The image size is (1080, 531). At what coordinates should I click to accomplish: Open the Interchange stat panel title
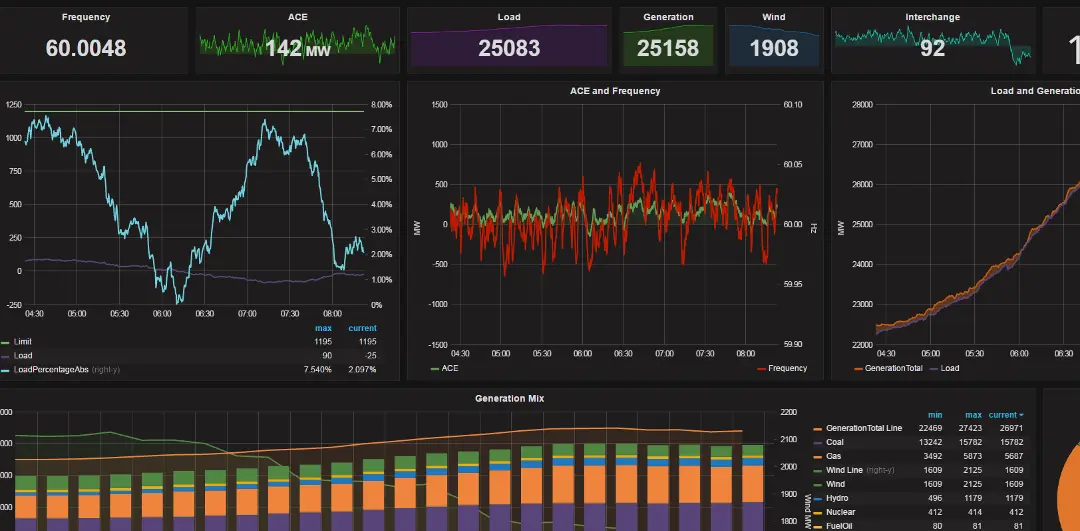click(932, 17)
